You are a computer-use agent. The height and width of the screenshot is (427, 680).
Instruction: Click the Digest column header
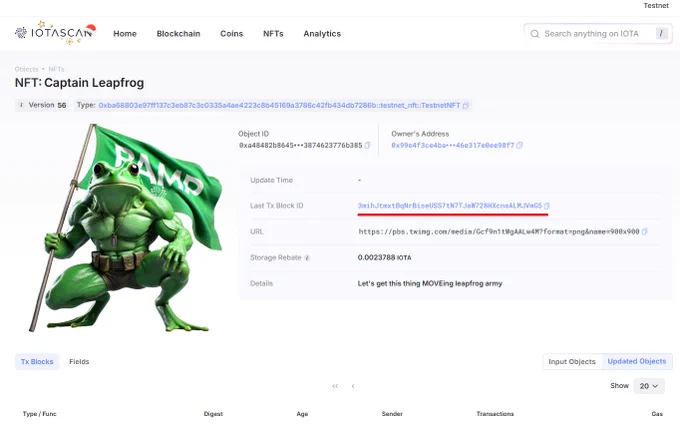213,414
